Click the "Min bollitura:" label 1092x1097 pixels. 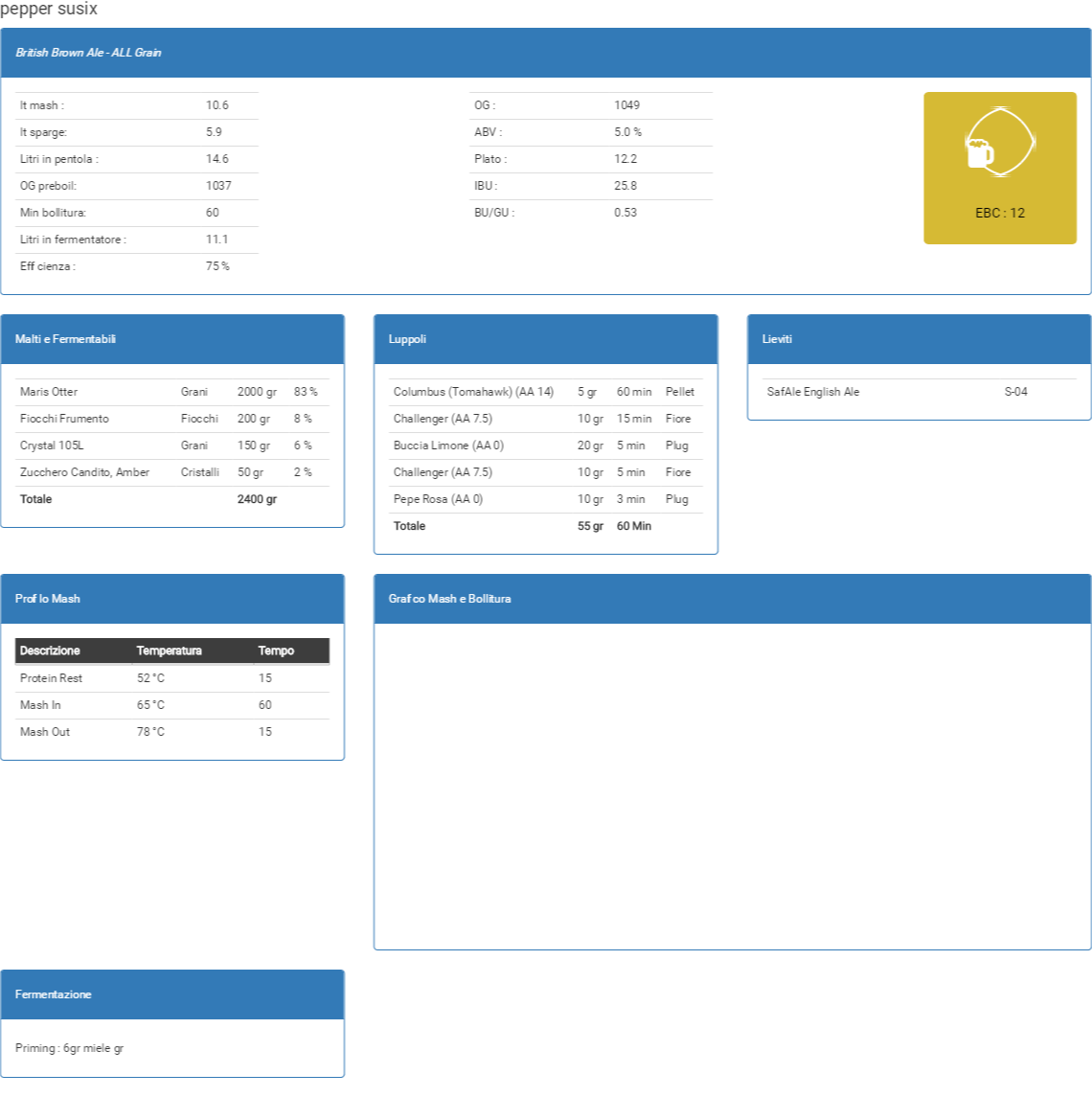[x=54, y=213]
